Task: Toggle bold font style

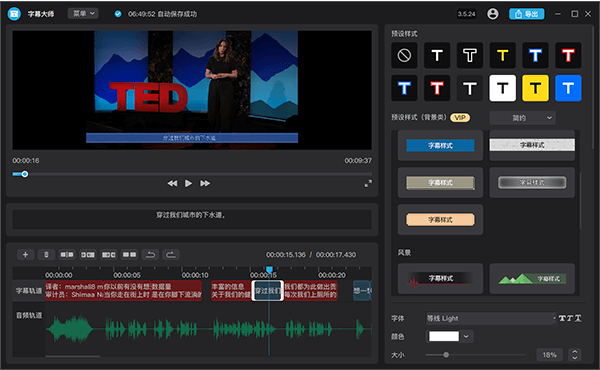Action: (562, 318)
